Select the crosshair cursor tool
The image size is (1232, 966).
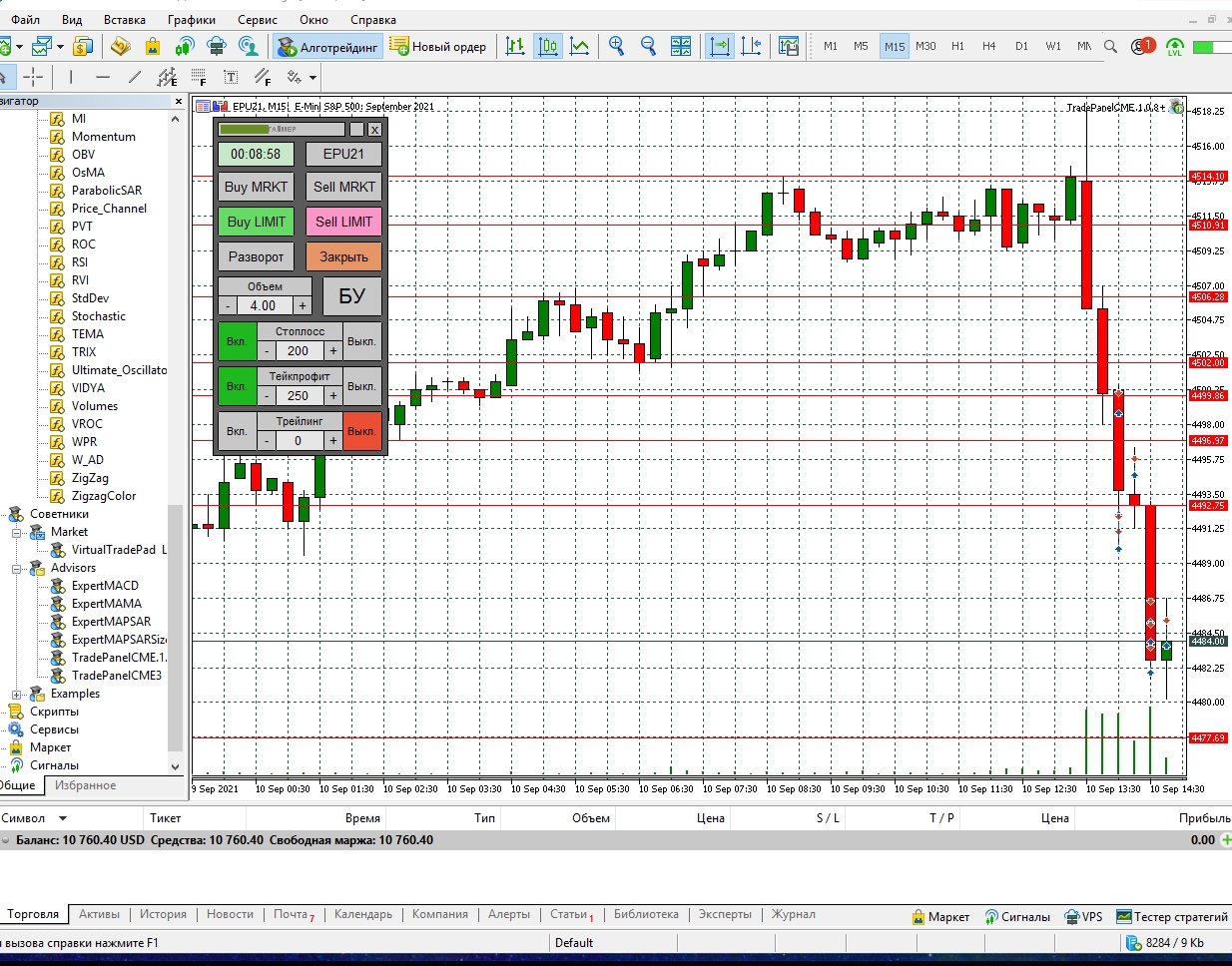pos(33,77)
